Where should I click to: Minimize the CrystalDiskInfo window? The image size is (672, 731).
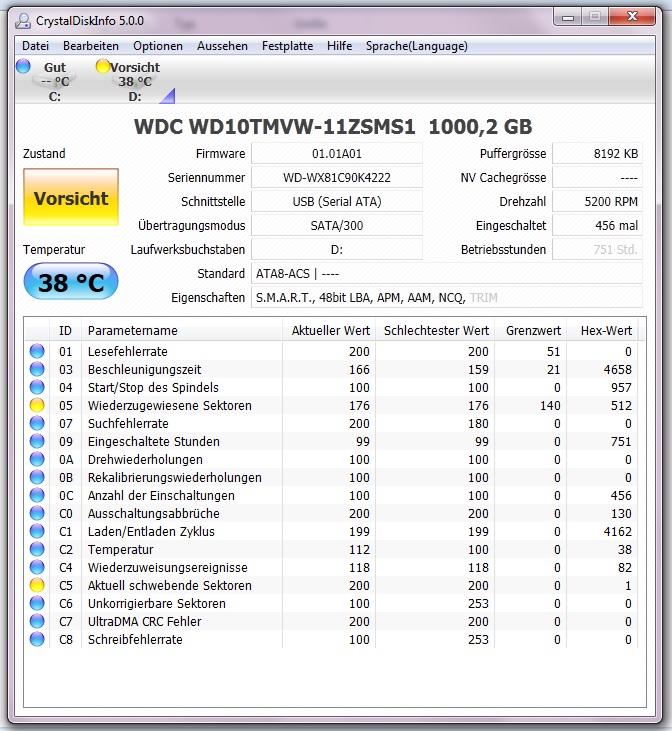[x=568, y=17]
